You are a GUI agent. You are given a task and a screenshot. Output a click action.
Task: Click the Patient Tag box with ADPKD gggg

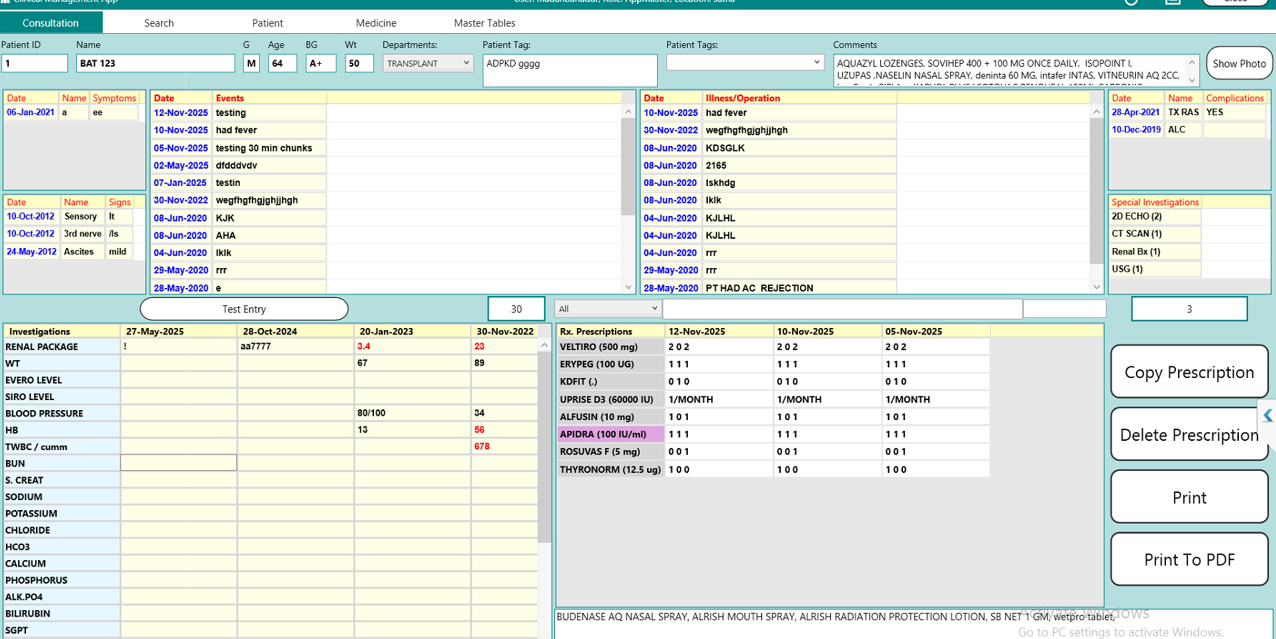pyautogui.click(x=570, y=70)
